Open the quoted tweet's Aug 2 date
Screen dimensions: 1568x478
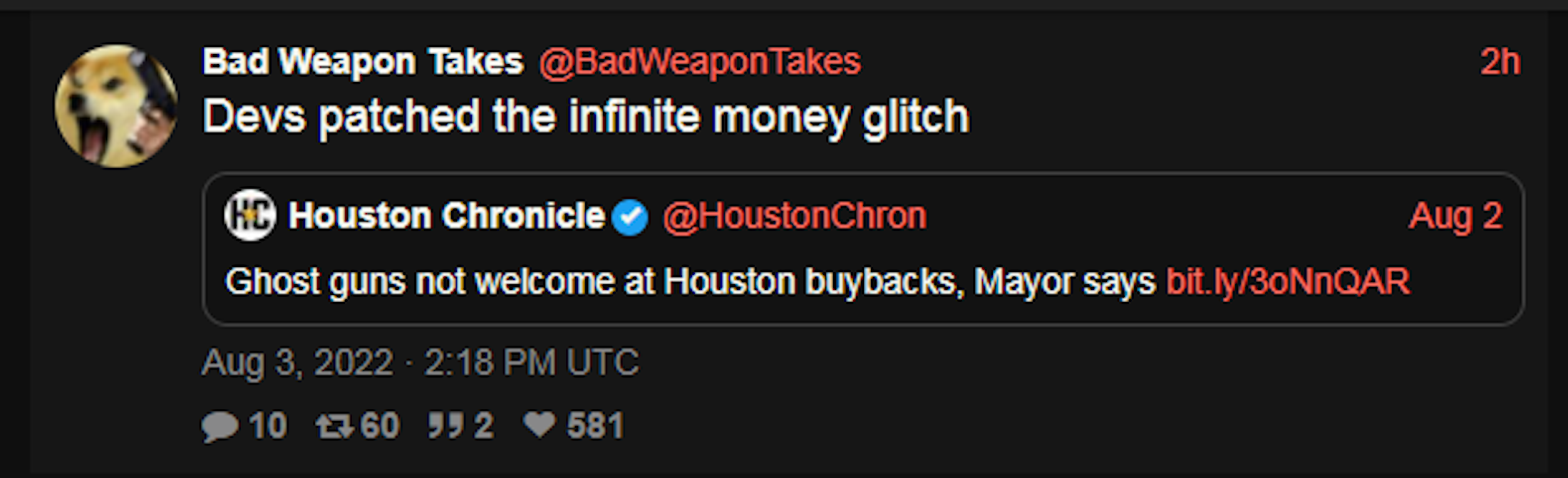1455,216
